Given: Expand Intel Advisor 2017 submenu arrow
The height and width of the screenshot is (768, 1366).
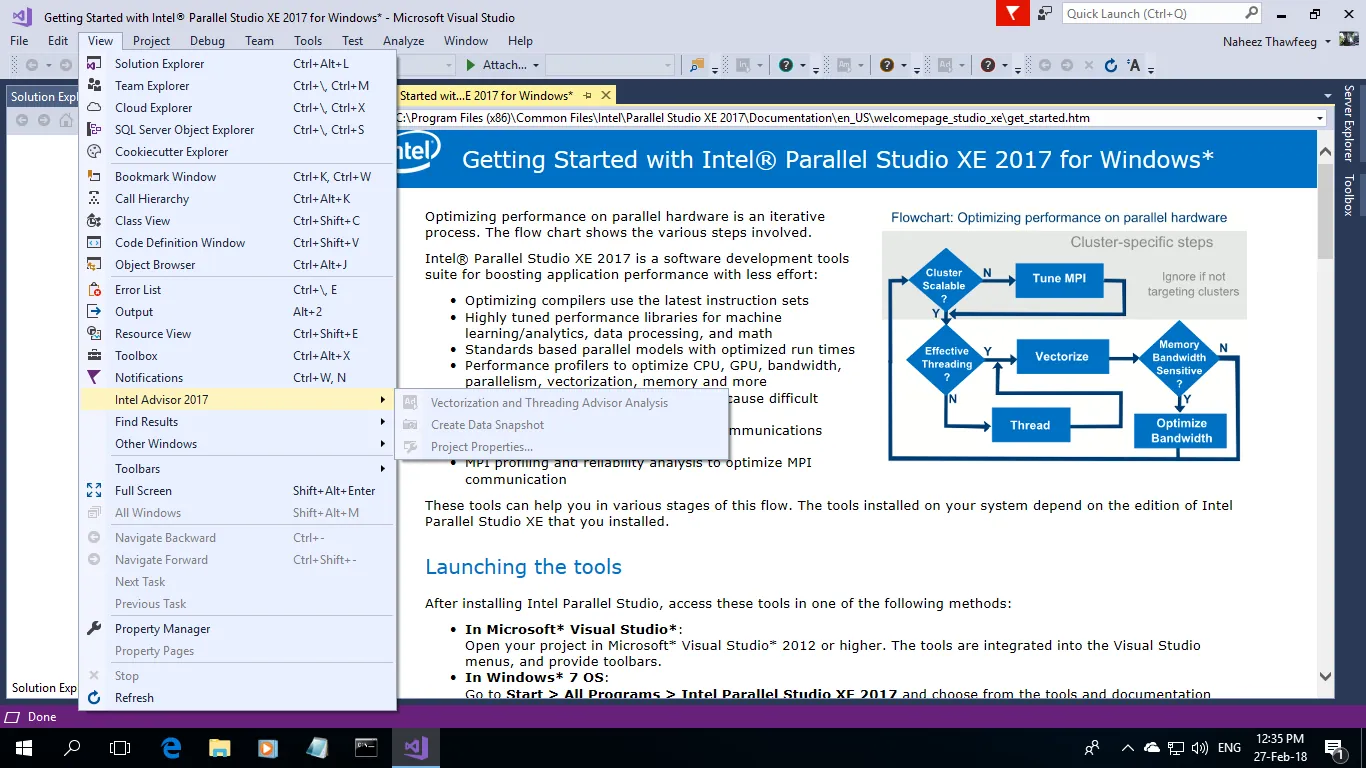Looking at the screenshot, I should (383, 399).
